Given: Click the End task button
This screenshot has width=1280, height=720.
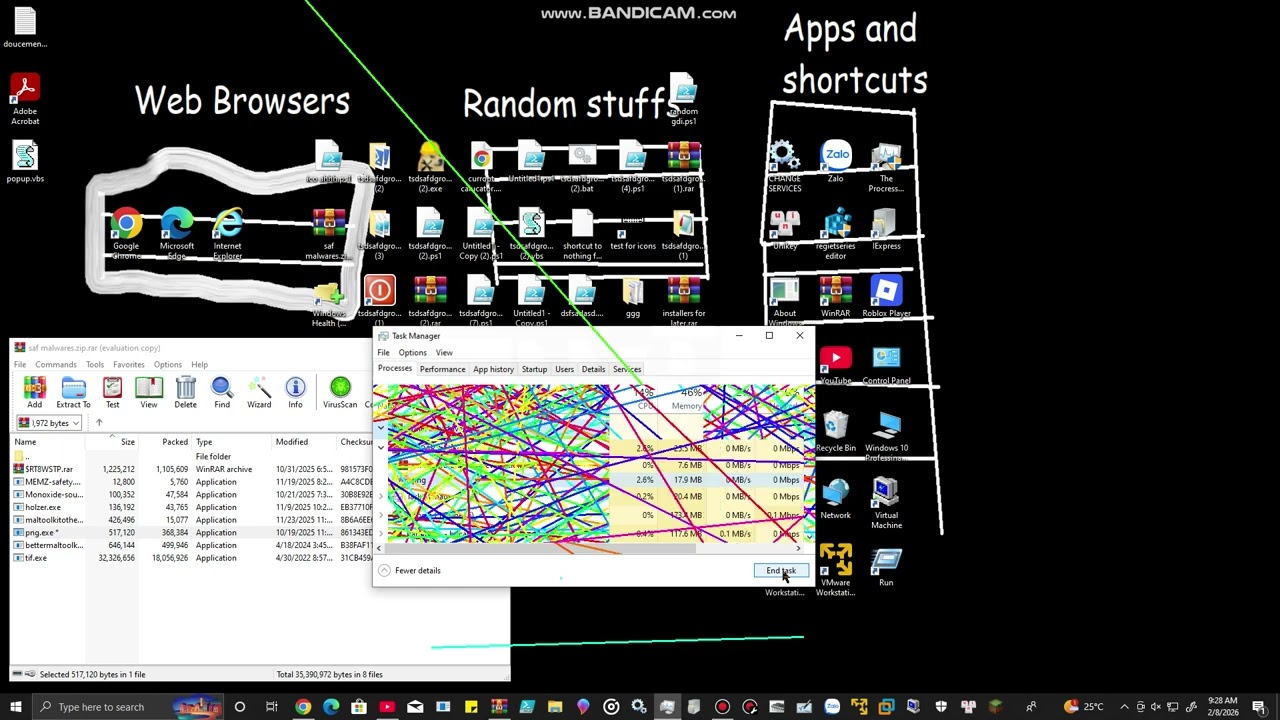Looking at the screenshot, I should click(781, 571).
